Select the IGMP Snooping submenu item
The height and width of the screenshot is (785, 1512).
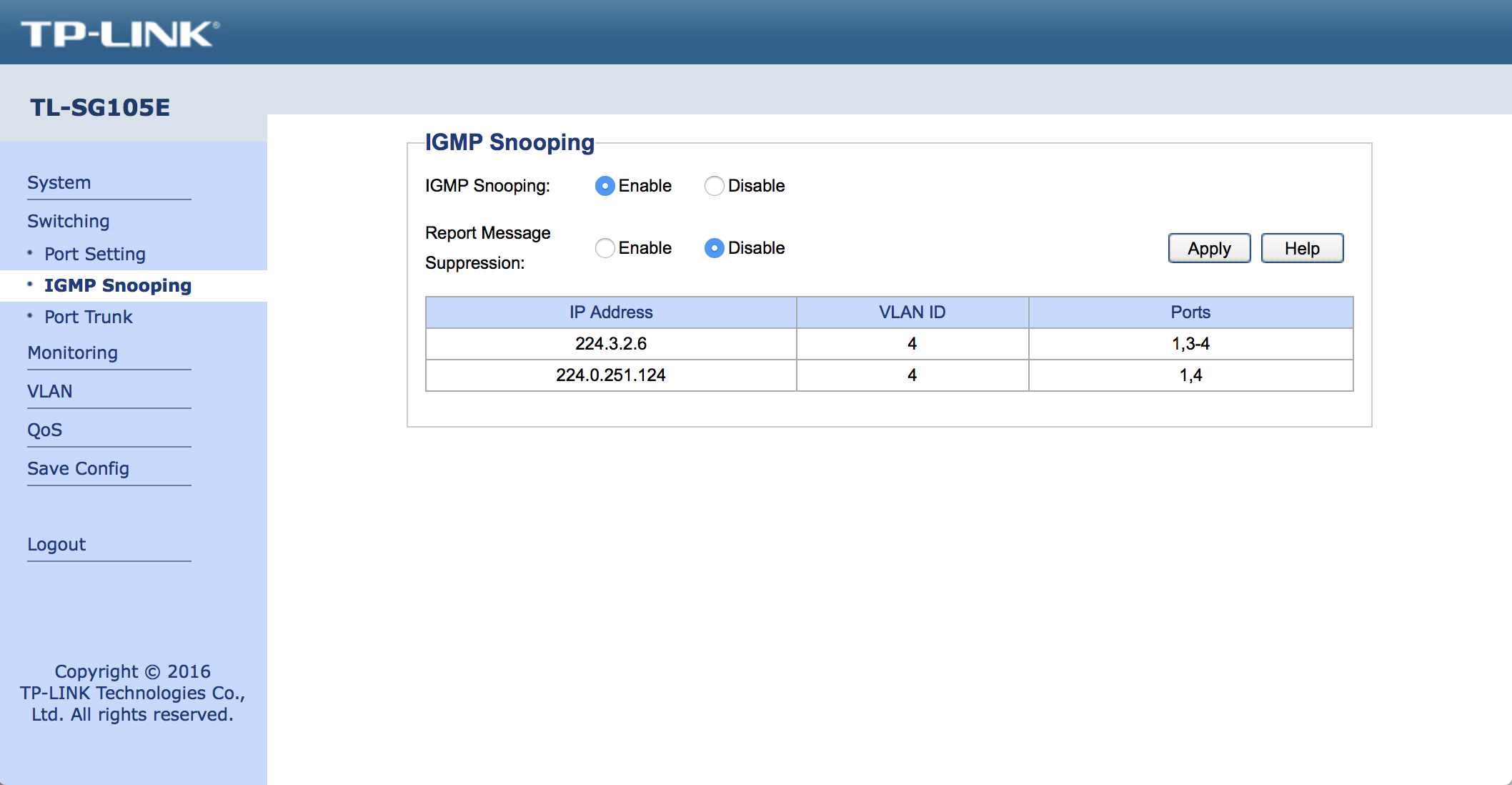pos(118,285)
